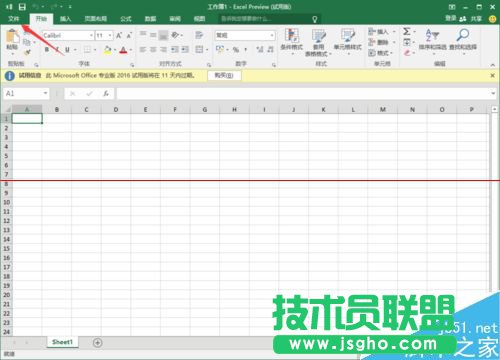Open Cell Styles icon
The height and width of the screenshot is (360, 500).
tap(348, 36)
